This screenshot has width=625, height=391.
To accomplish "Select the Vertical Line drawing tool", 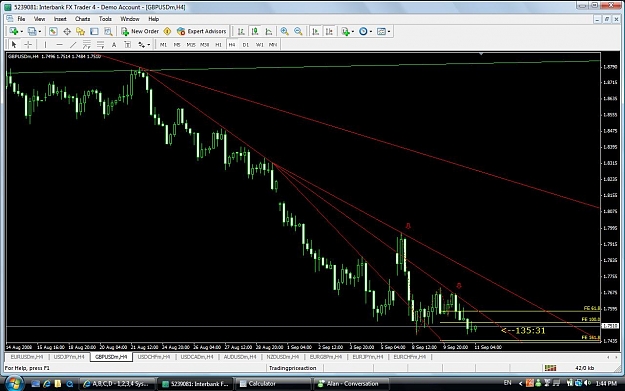I will pos(45,45).
